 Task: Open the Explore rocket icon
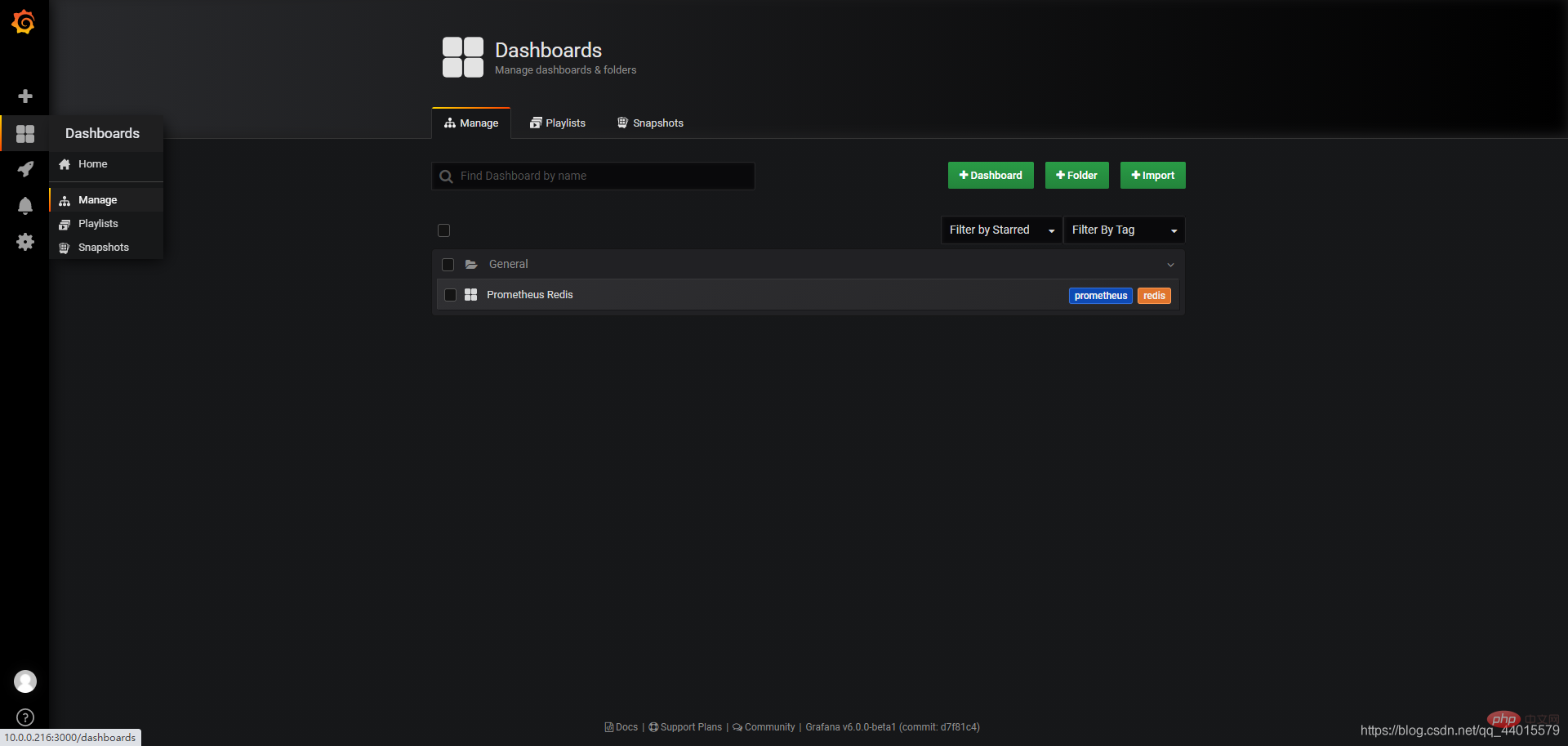pyautogui.click(x=25, y=169)
